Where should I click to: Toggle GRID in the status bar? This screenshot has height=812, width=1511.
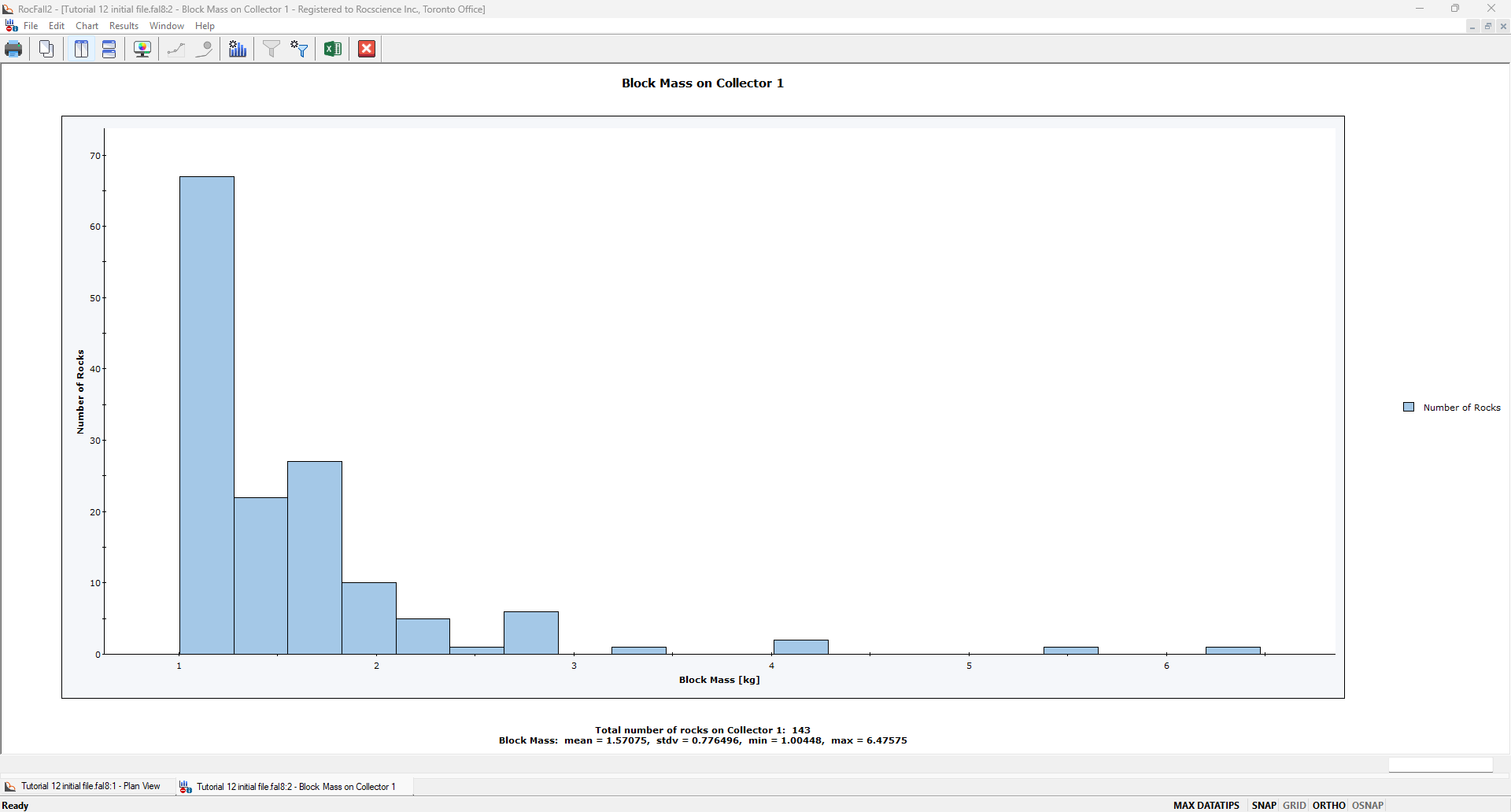1294,805
